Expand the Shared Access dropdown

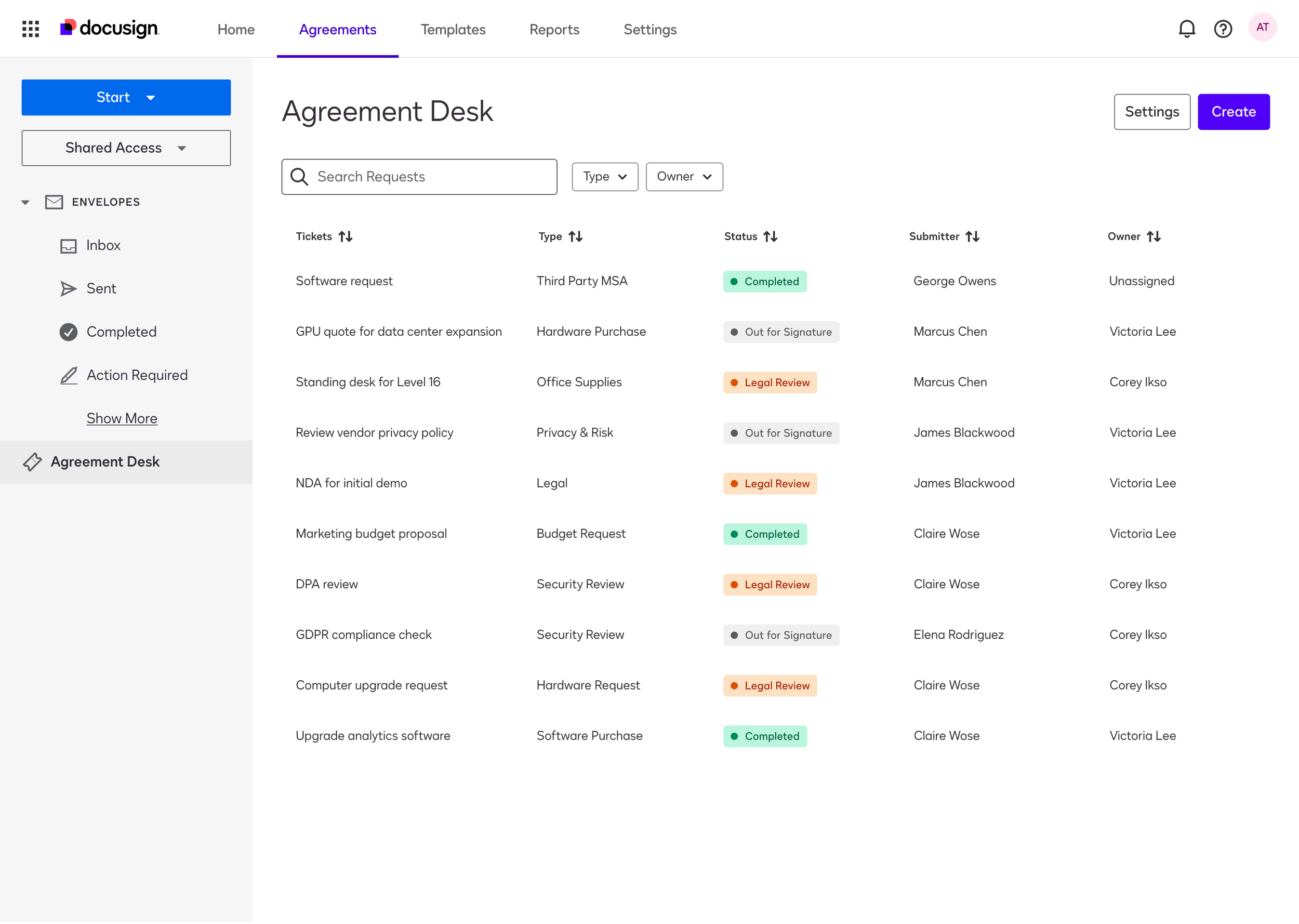tap(126, 148)
